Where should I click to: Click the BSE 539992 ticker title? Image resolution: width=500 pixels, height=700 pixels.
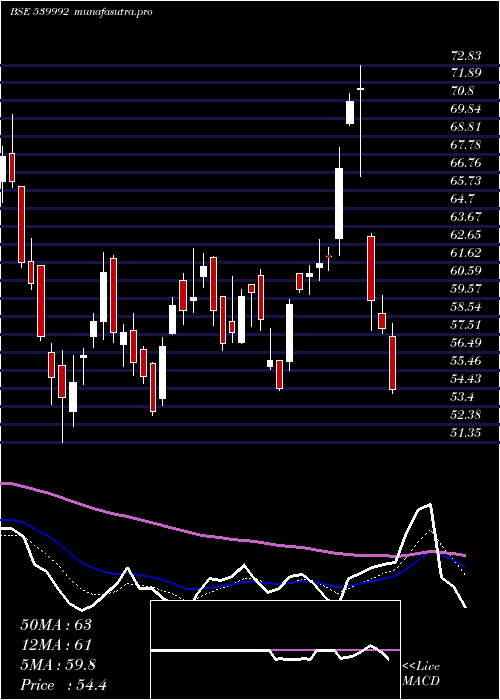pyautogui.click(x=39, y=12)
